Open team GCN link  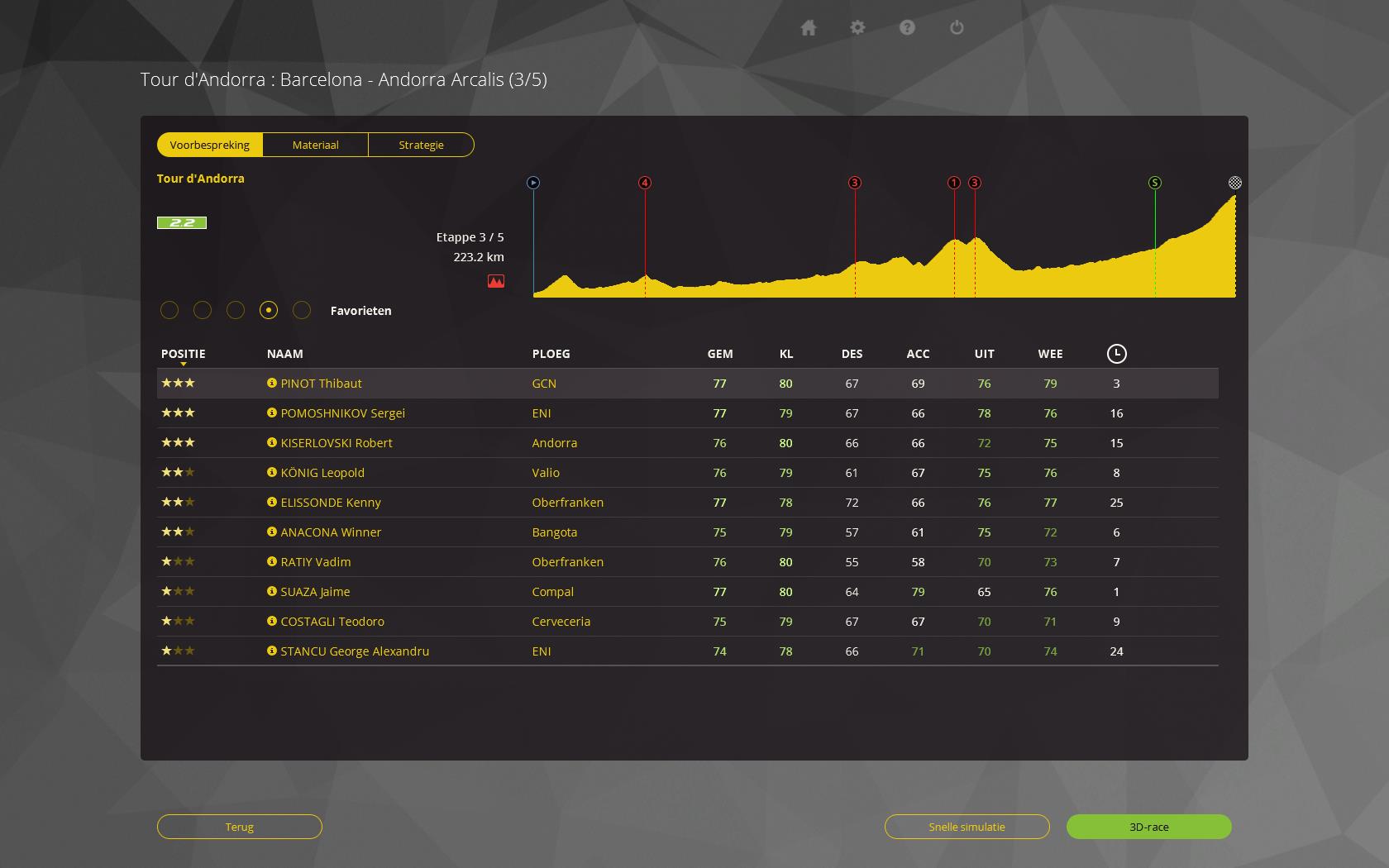(x=544, y=384)
